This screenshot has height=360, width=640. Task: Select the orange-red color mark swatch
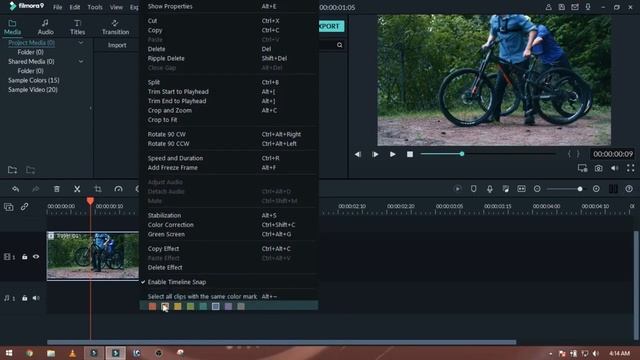pos(152,306)
